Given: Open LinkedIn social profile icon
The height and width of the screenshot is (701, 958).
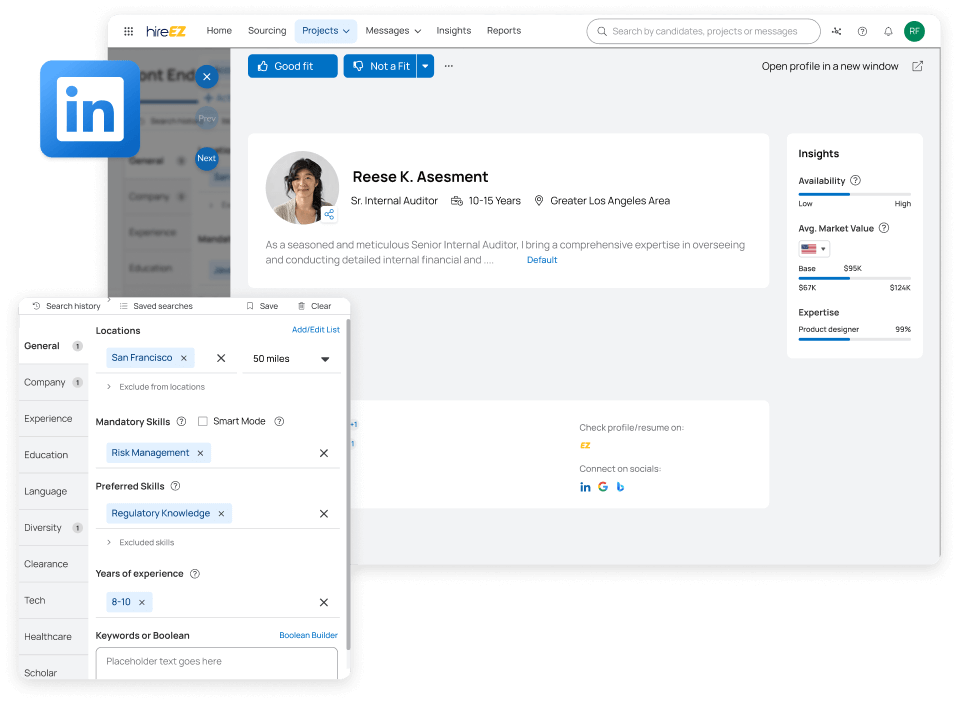Looking at the screenshot, I should coord(586,487).
